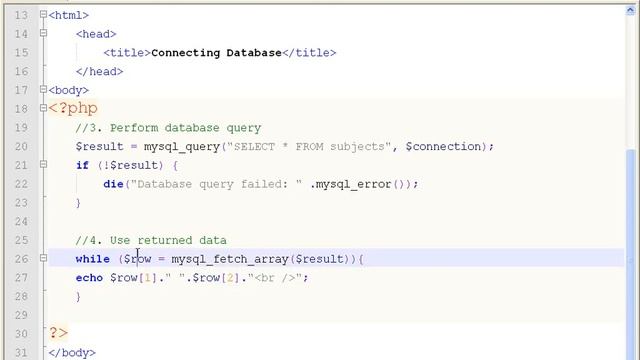Place cursor in Connecting Database title text

(216, 53)
